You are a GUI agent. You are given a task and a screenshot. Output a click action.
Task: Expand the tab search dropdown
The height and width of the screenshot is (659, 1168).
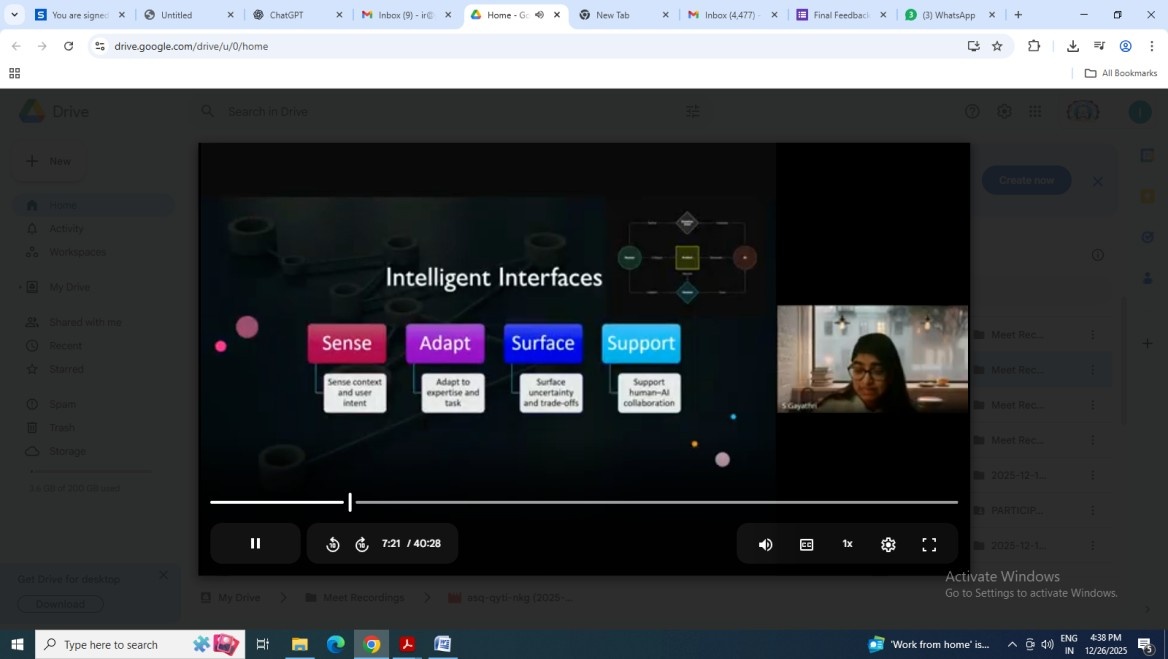[x=14, y=15]
